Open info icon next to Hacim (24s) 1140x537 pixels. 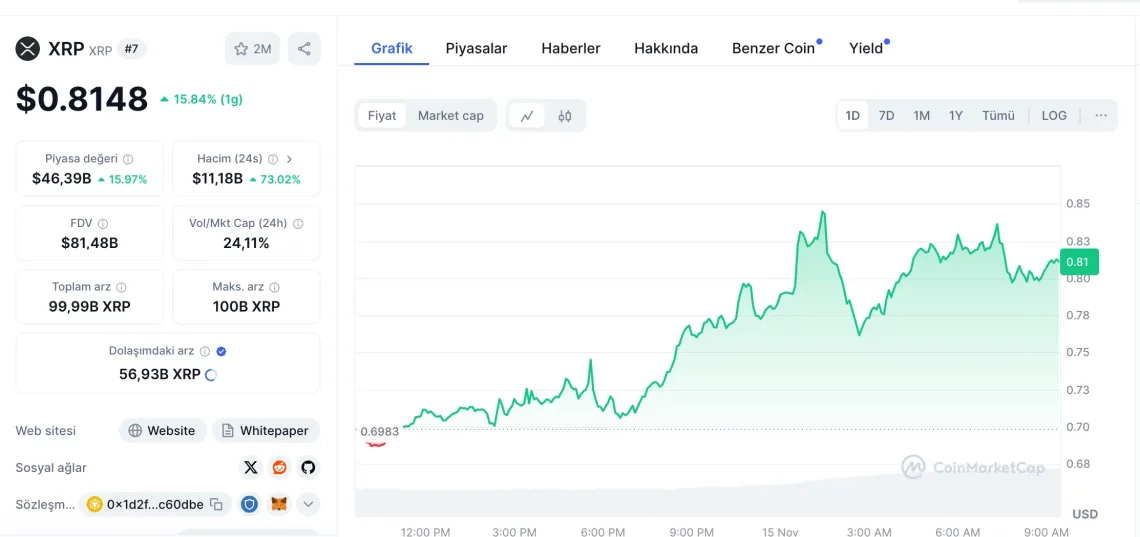[x=273, y=158]
